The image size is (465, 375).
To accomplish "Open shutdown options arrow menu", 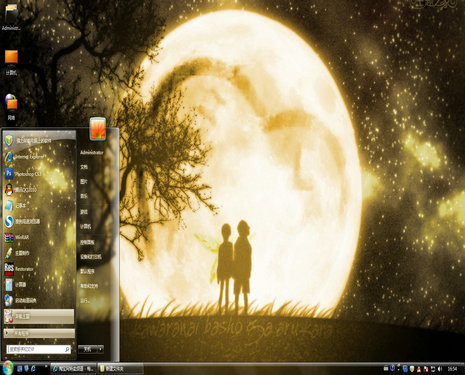I will point(101,349).
